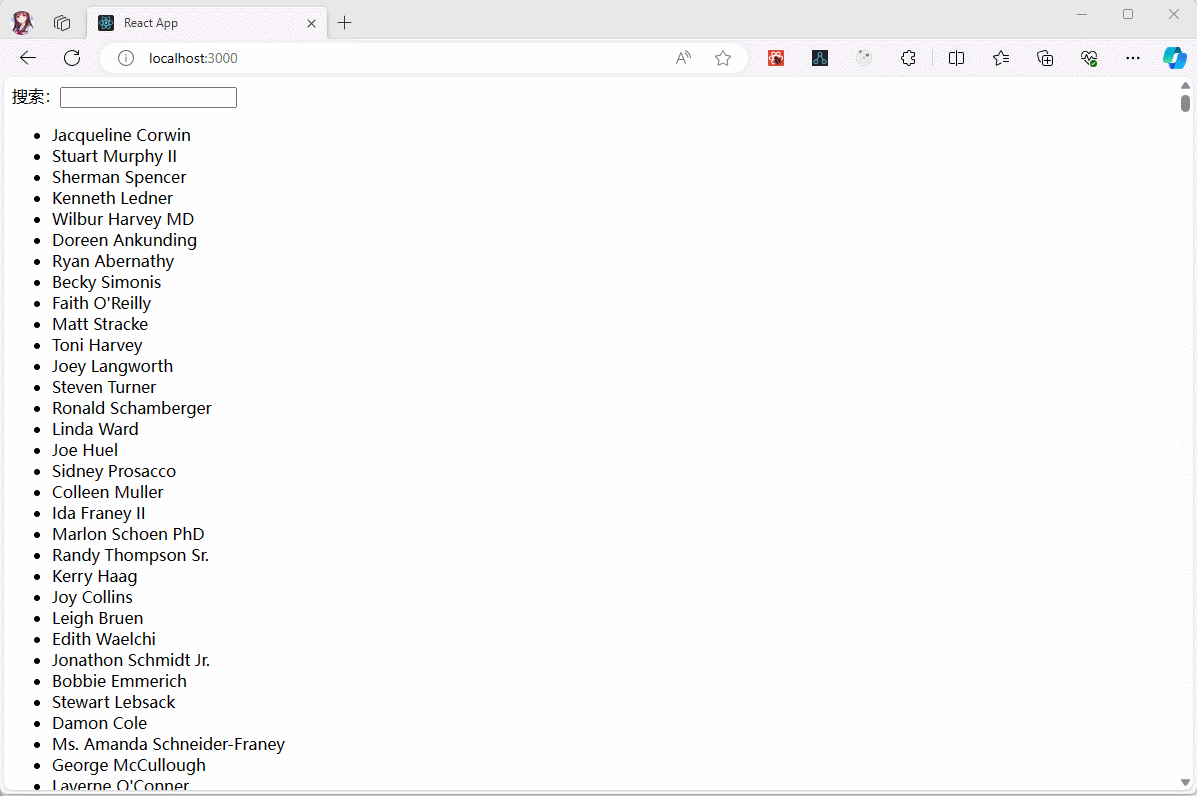Image resolution: width=1197 pixels, height=796 pixels.
Task: Open a new tab
Action: point(345,23)
